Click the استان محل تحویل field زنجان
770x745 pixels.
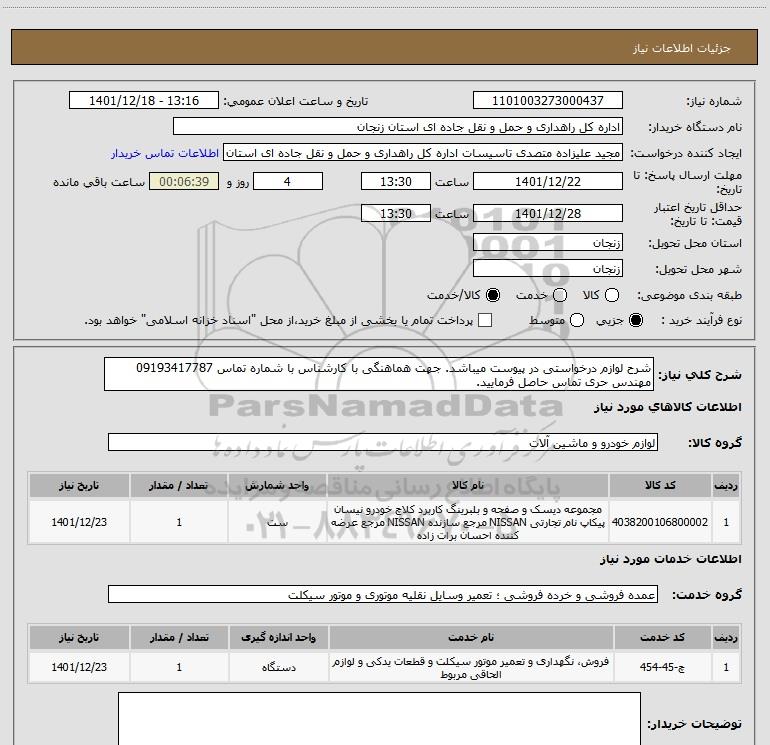tap(548, 242)
